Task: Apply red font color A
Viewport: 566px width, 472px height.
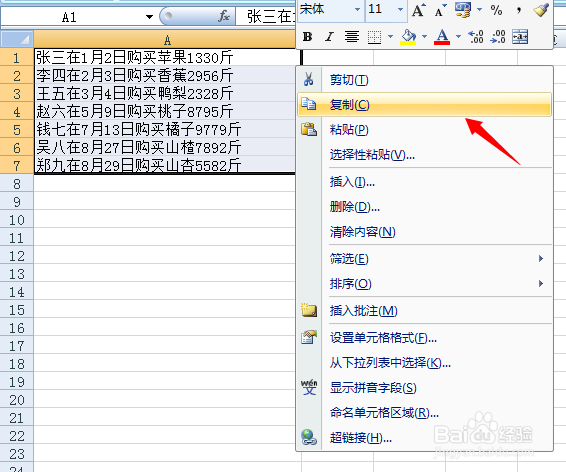Action: (x=442, y=37)
